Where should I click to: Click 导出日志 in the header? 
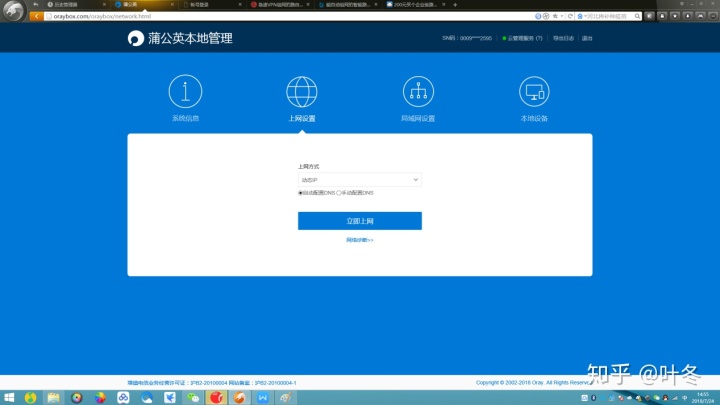click(563, 38)
